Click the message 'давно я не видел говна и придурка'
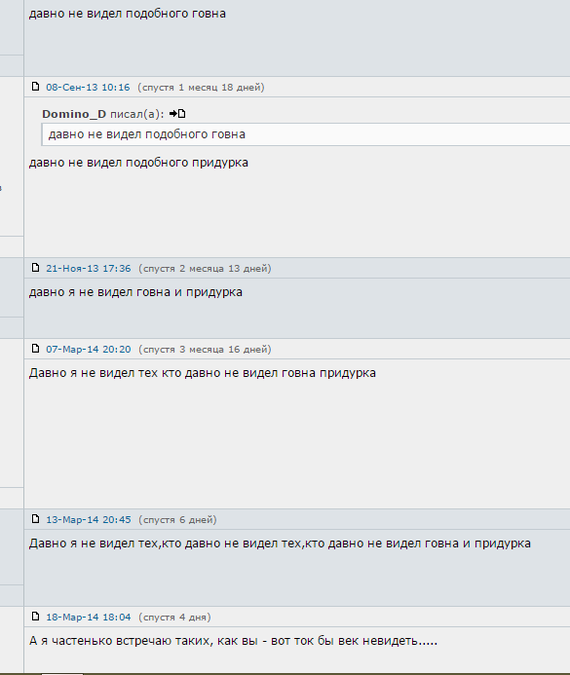 [136, 292]
